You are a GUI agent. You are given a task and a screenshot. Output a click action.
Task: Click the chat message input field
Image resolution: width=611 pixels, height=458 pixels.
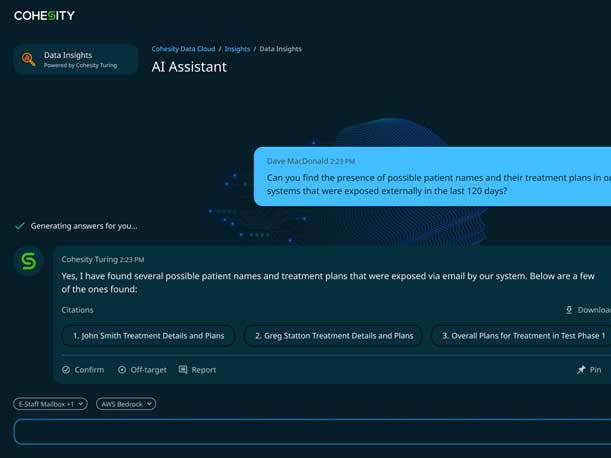click(x=310, y=432)
